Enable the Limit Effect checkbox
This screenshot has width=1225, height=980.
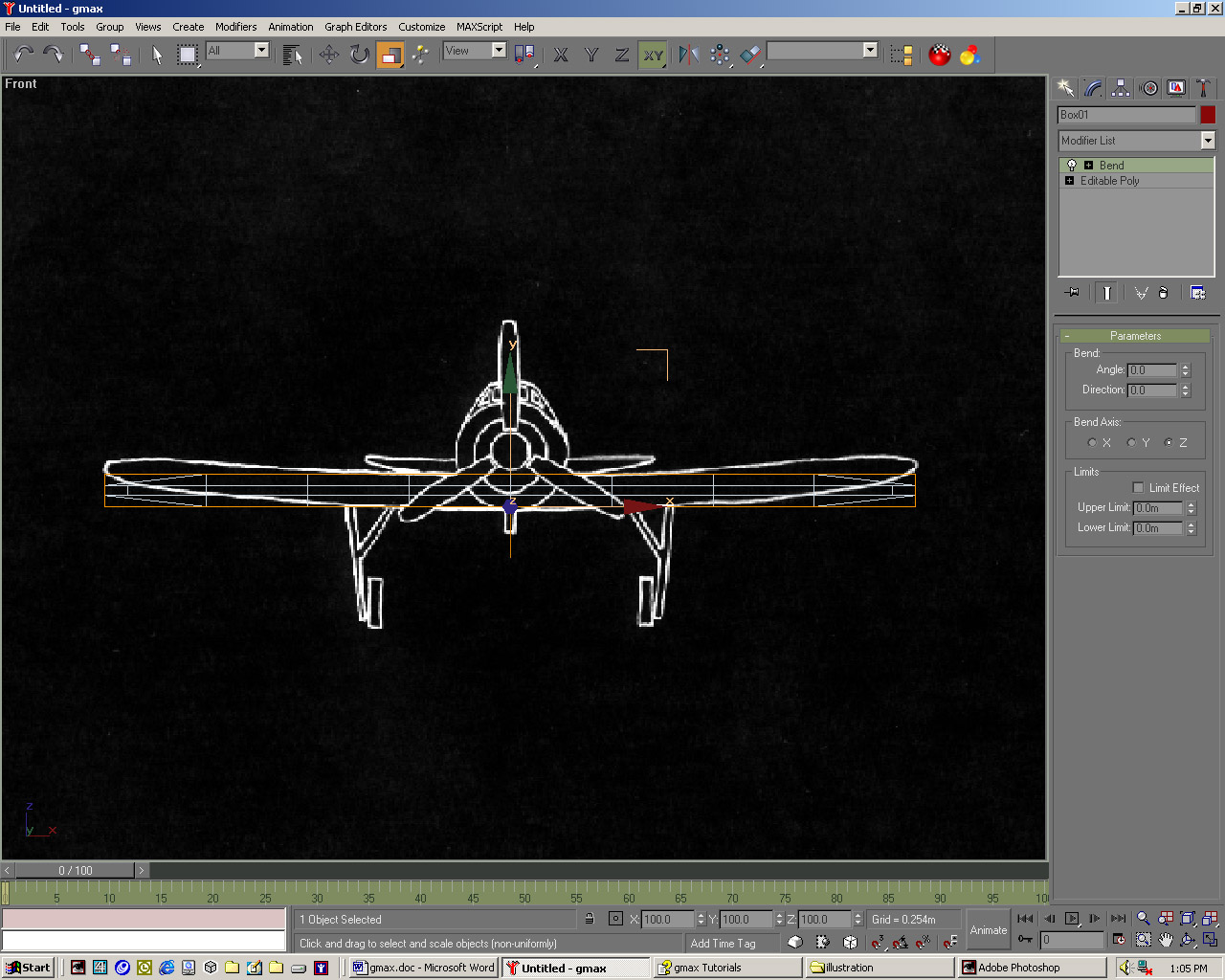click(1138, 488)
